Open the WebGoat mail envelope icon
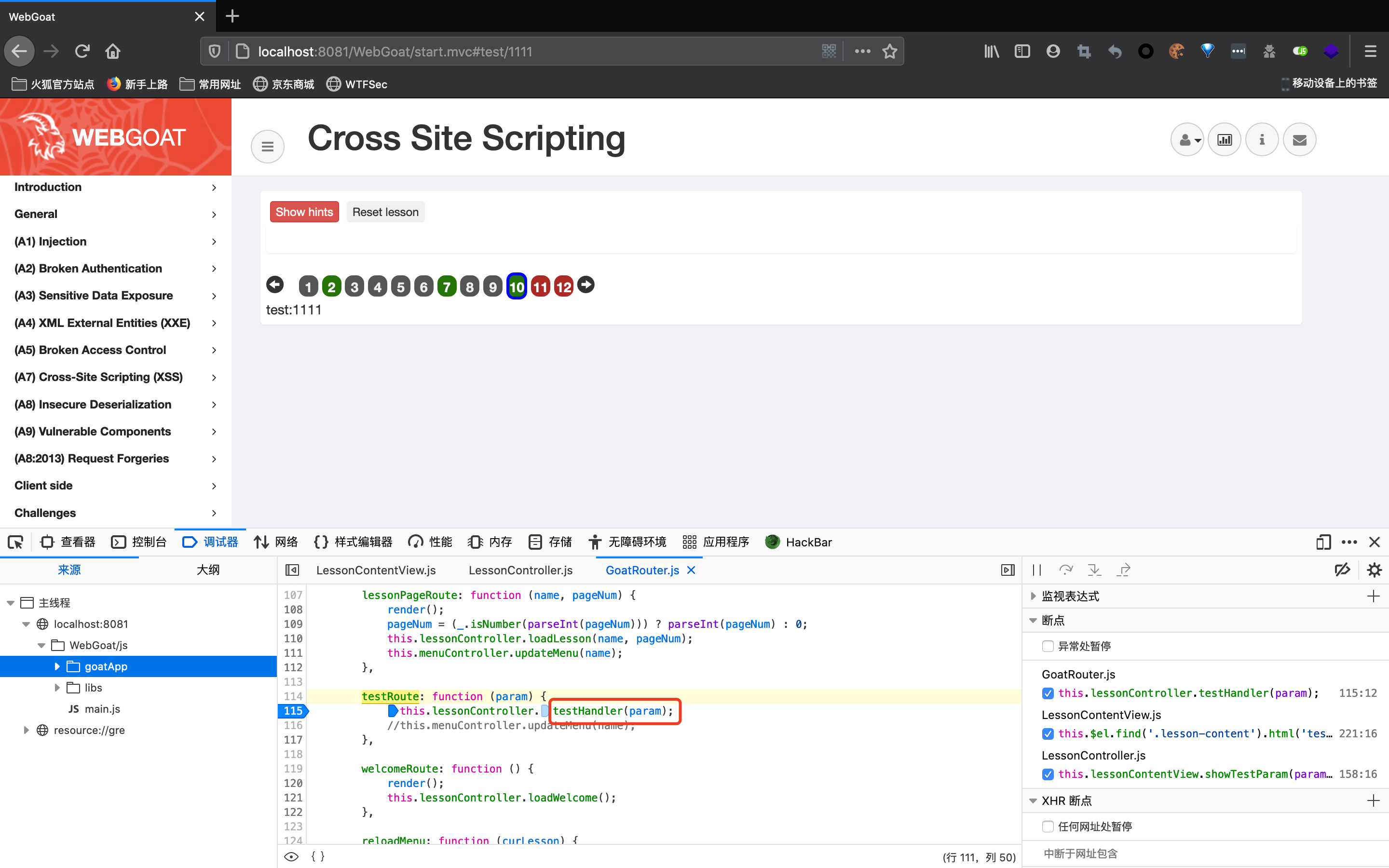 (1299, 139)
